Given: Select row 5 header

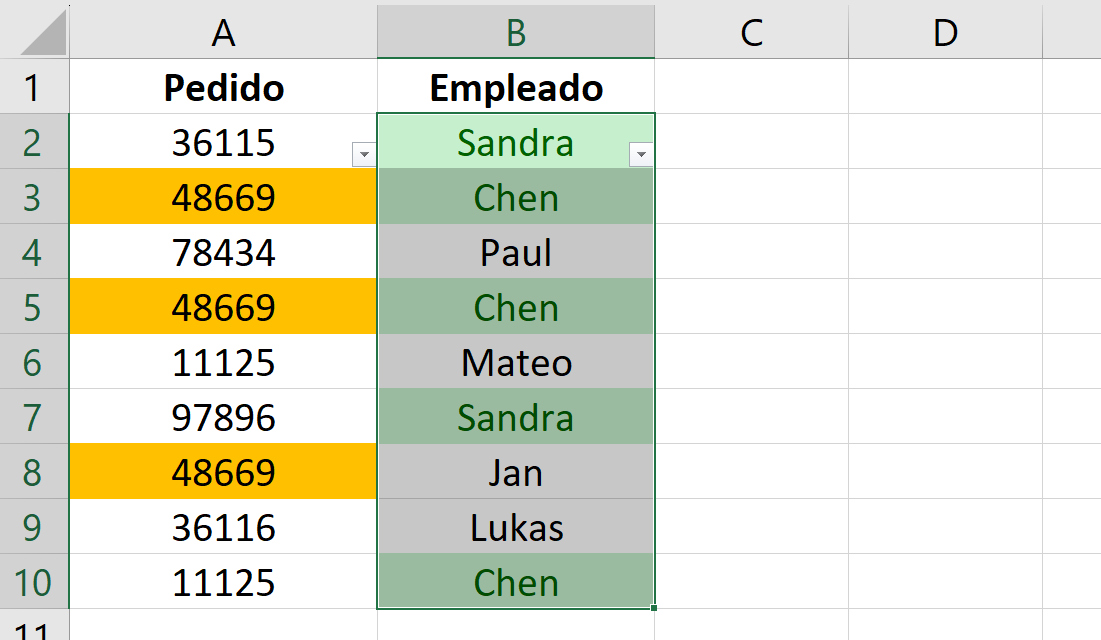Looking at the screenshot, I should [x=34, y=307].
